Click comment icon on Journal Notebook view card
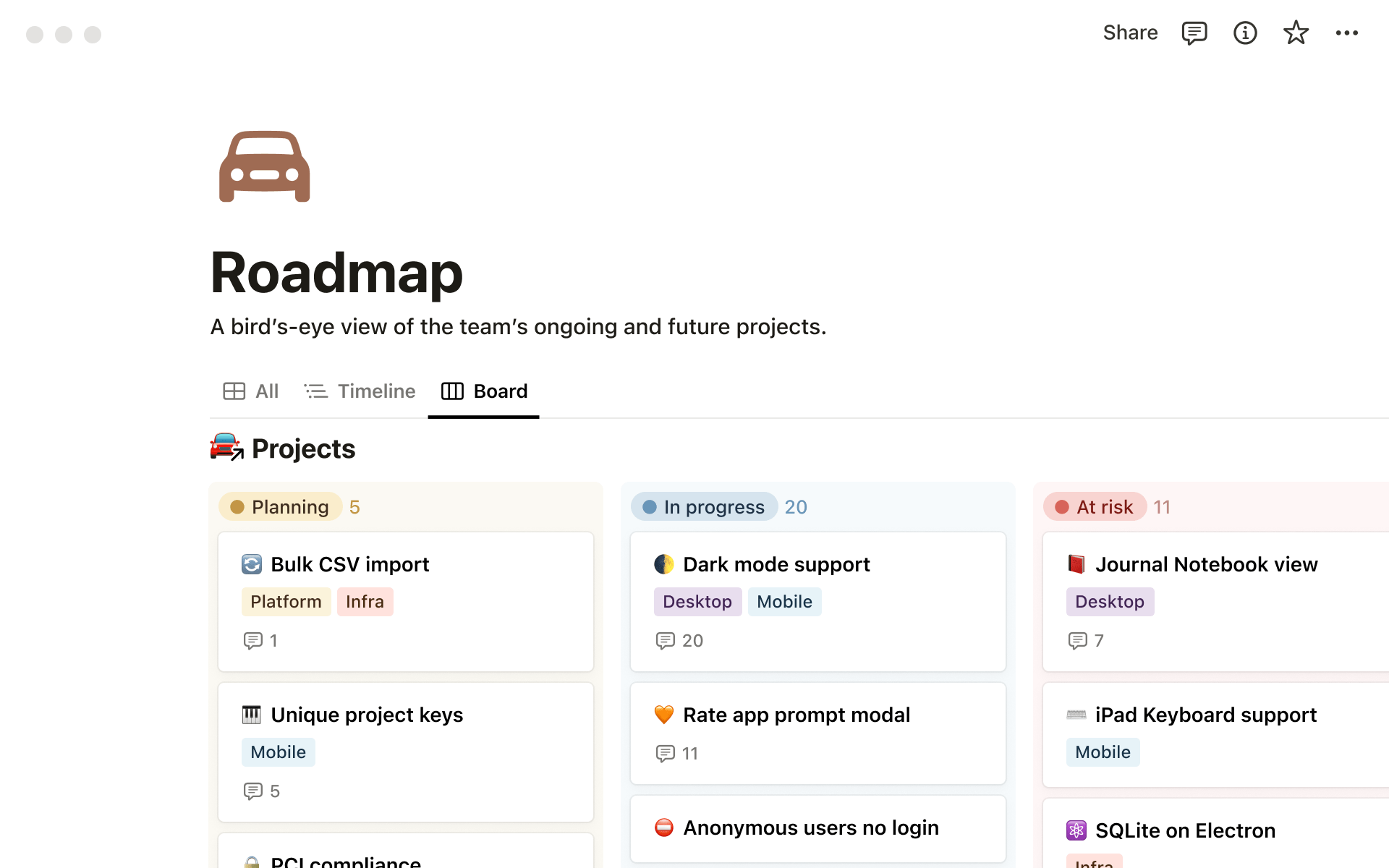Viewport: 1389px width, 868px height. coord(1077,641)
